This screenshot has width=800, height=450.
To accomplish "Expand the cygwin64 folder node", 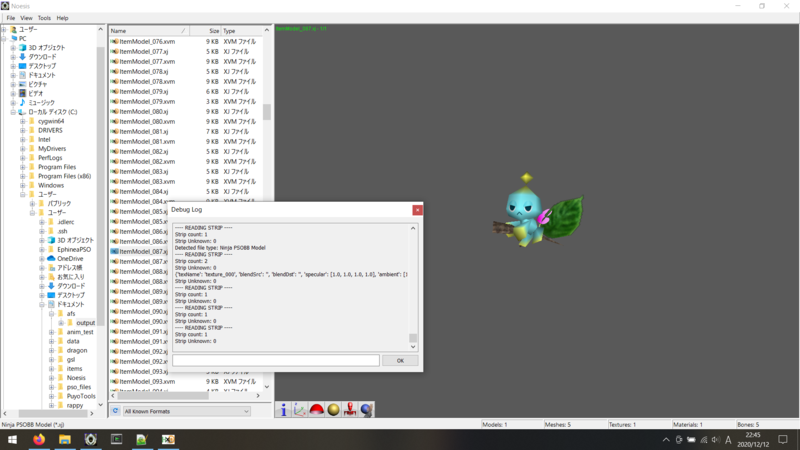I will [22, 121].
